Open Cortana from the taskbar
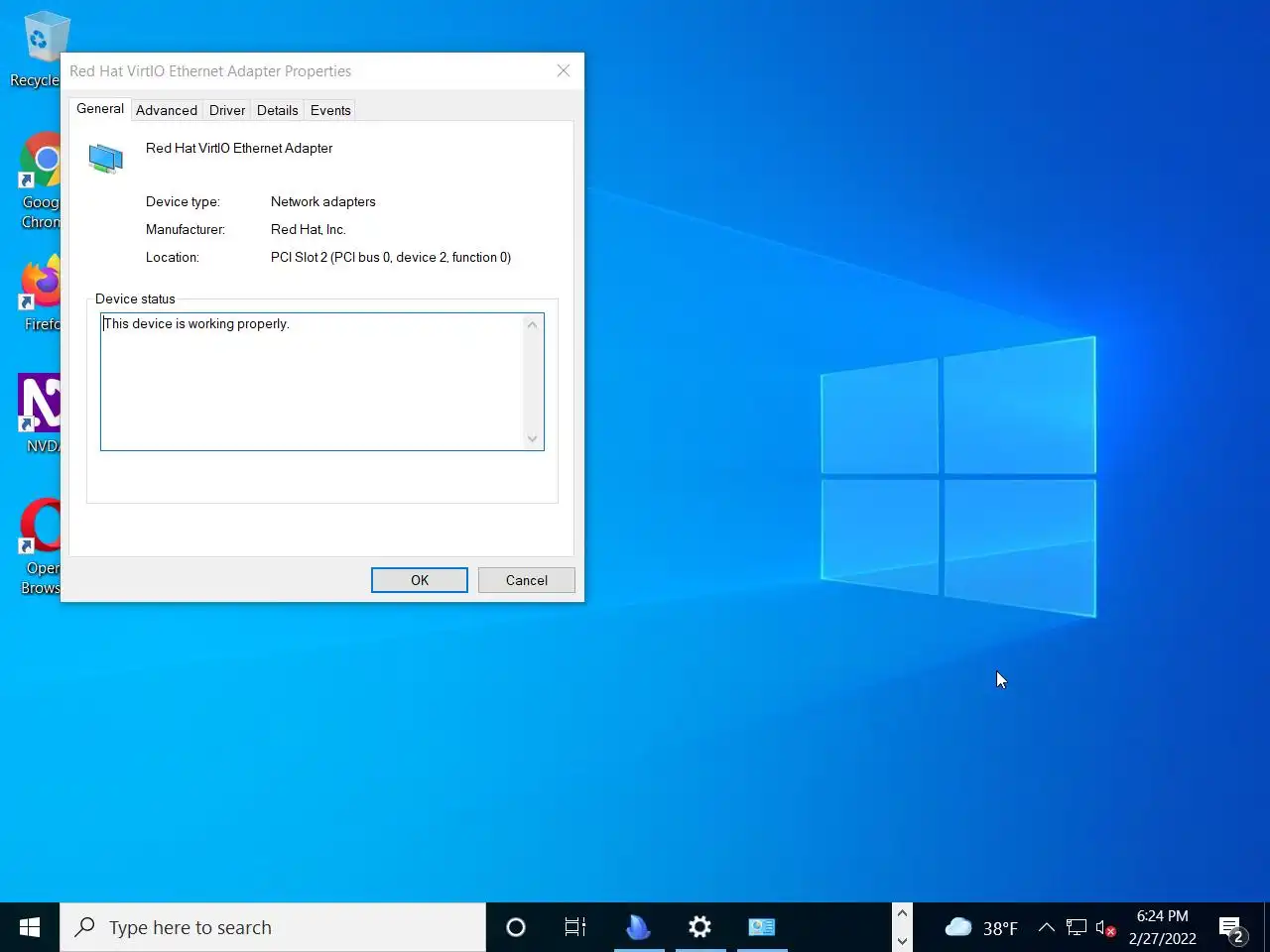 (x=516, y=927)
